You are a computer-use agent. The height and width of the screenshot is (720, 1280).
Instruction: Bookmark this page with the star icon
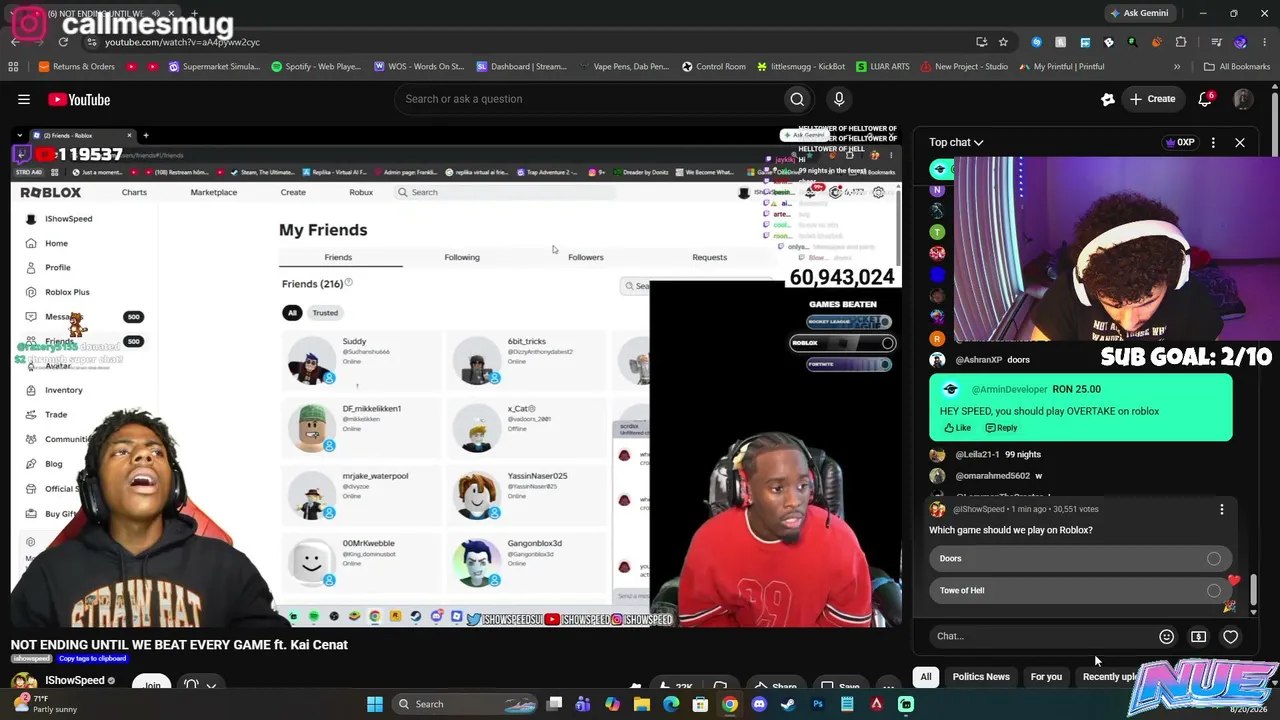coord(1003,42)
